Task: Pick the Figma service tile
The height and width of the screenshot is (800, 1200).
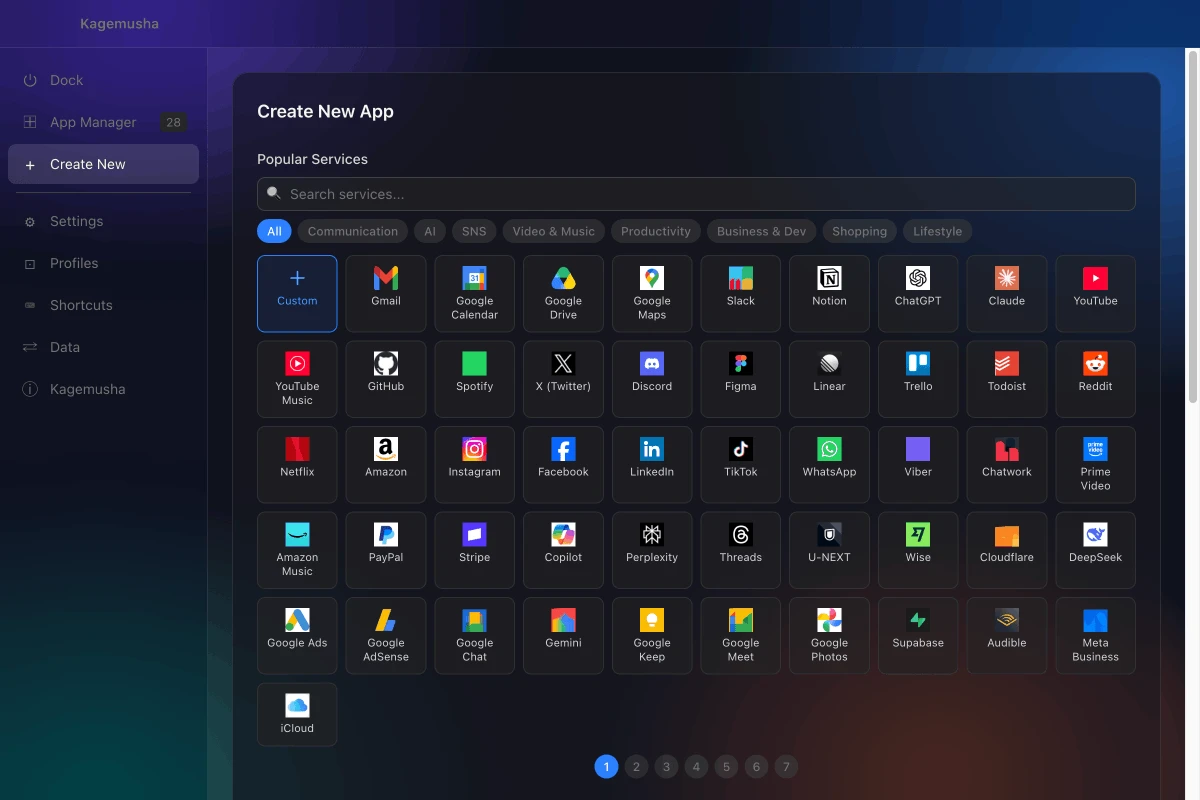Action: point(741,379)
